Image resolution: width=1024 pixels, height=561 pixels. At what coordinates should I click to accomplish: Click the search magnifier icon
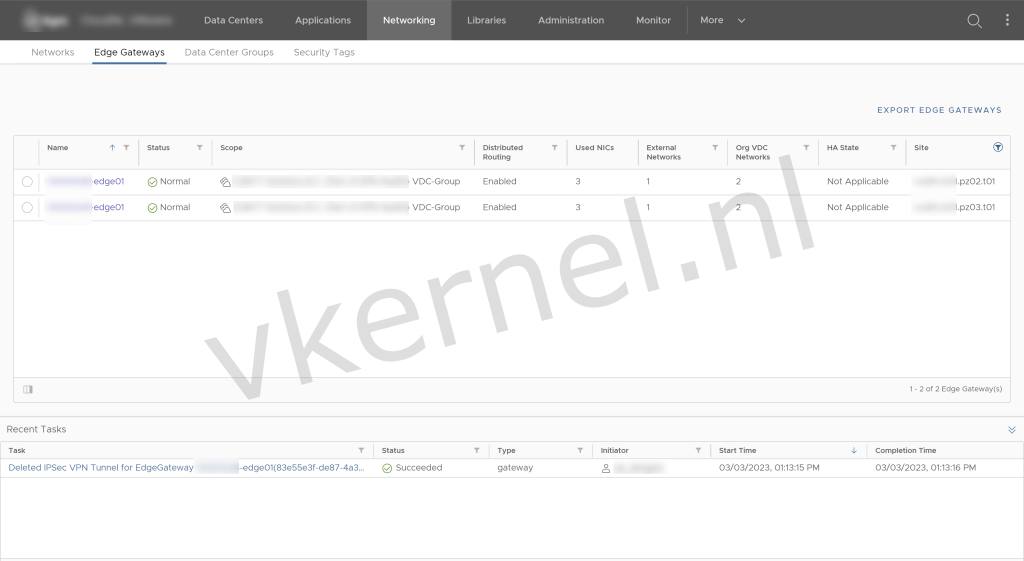(x=974, y=20)
